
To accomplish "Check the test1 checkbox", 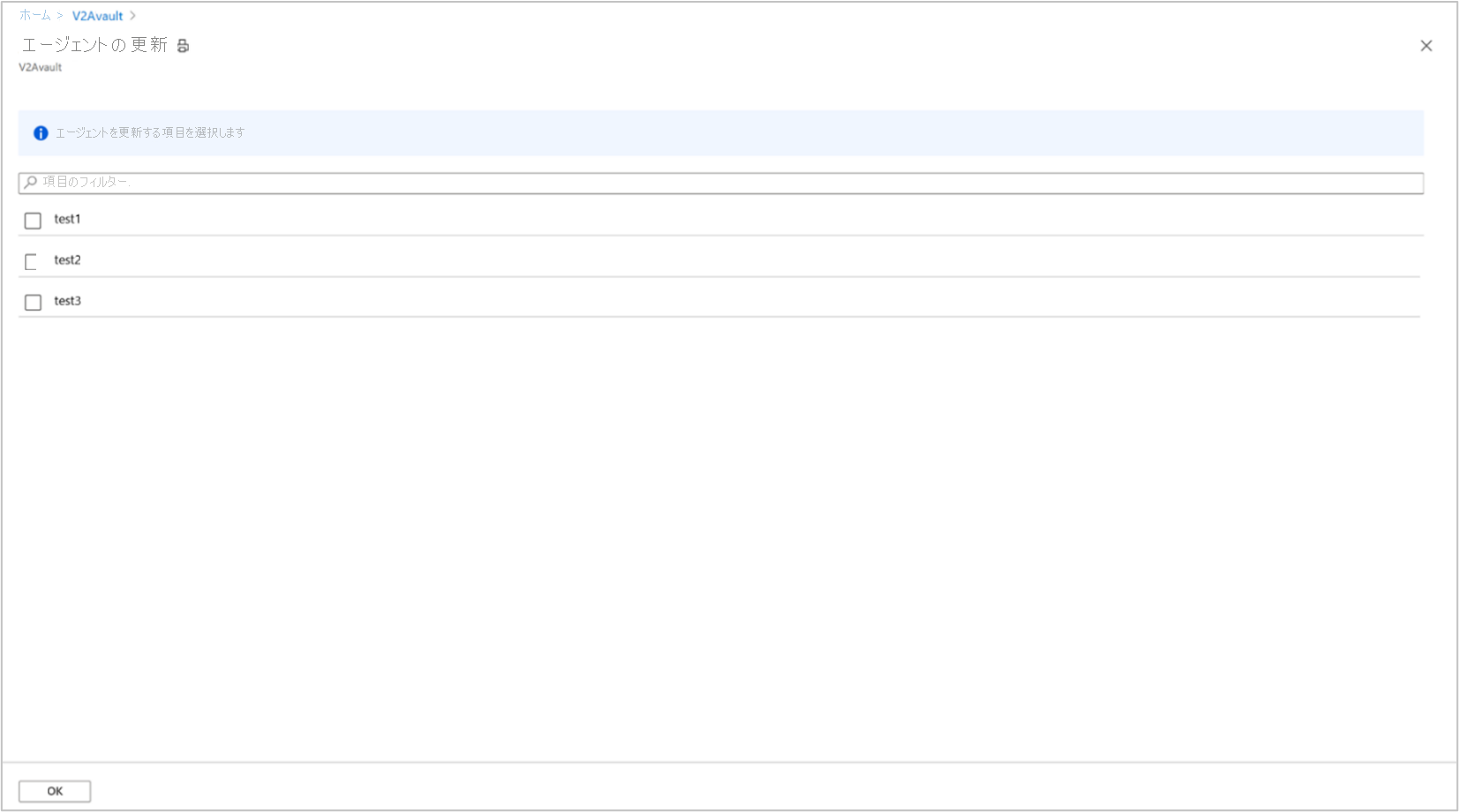I will (33, 221).
